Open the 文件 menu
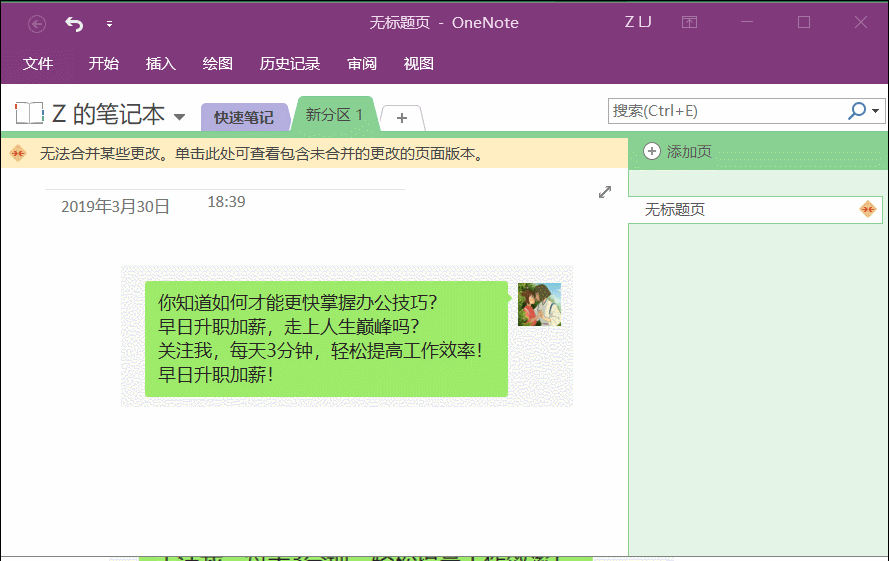 (38, 64)
